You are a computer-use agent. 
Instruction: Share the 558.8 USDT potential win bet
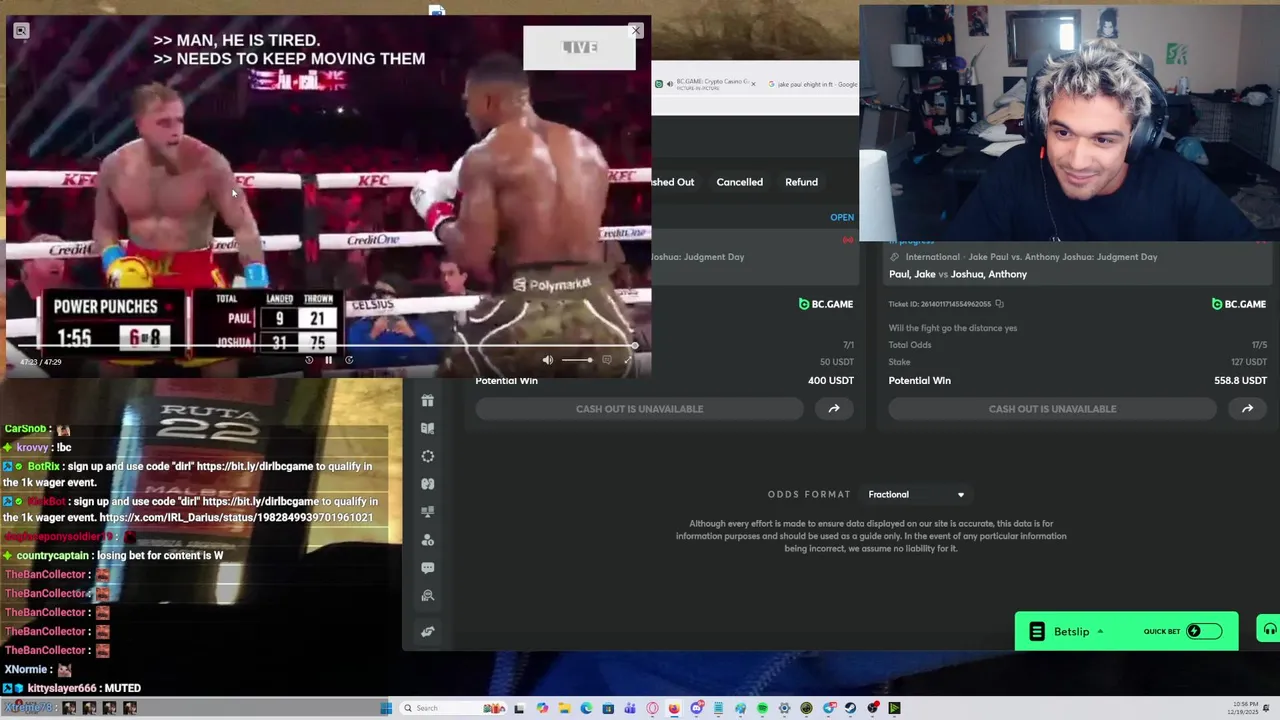click(x=1247, y=409)
